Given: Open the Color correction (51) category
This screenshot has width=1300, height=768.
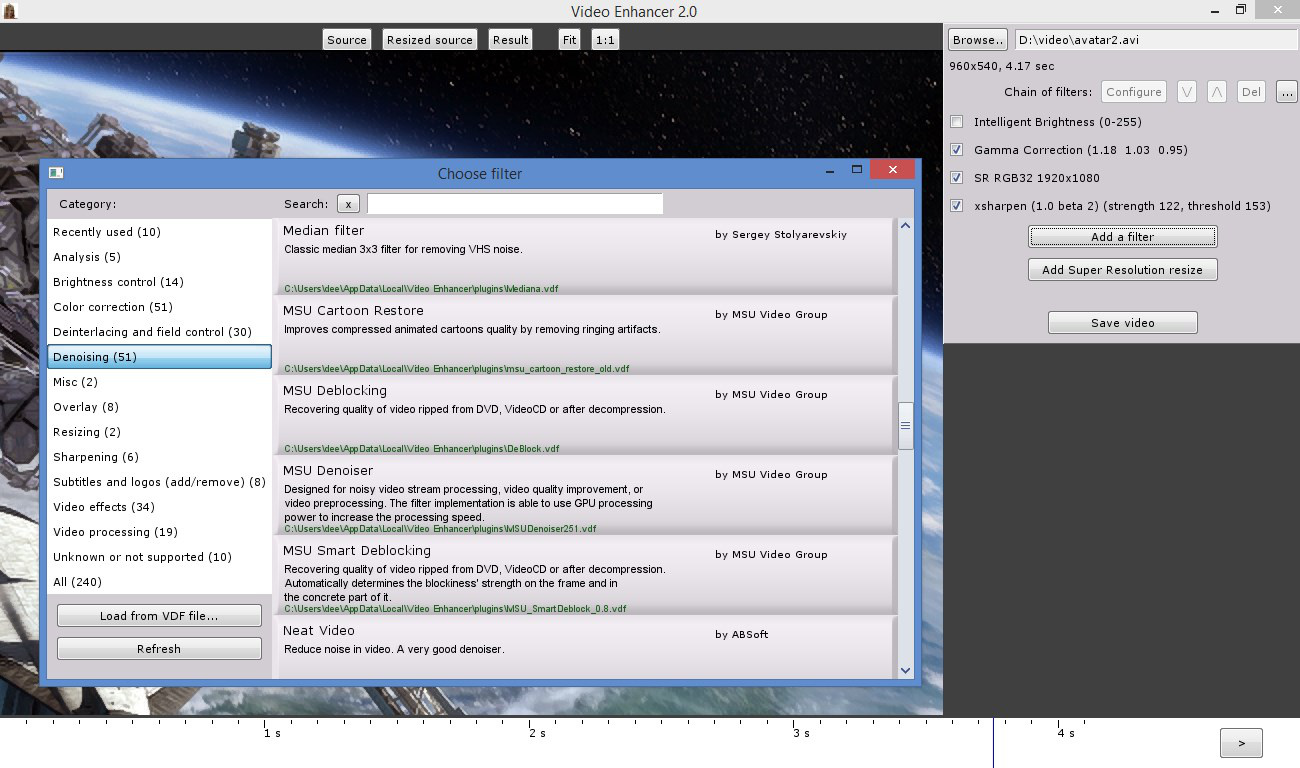Looking at the screenshot, I should (113, 307).
